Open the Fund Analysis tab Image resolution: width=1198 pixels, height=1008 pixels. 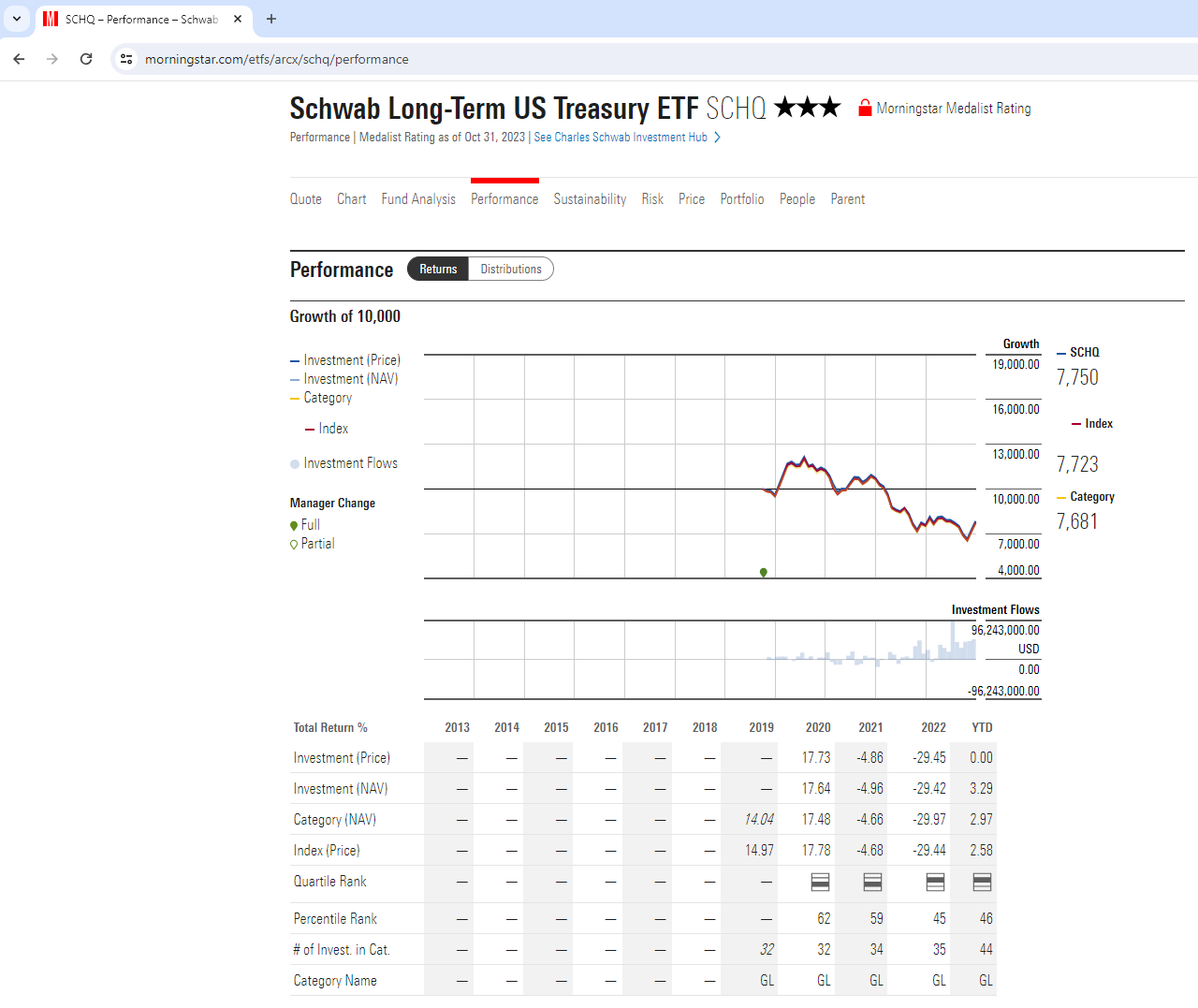pos(418,199)
